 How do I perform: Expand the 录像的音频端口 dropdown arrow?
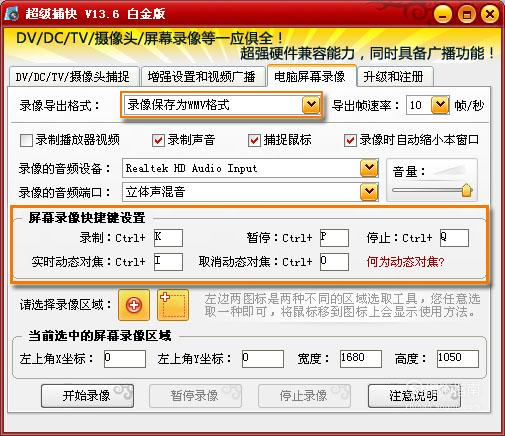pos(369,192)
